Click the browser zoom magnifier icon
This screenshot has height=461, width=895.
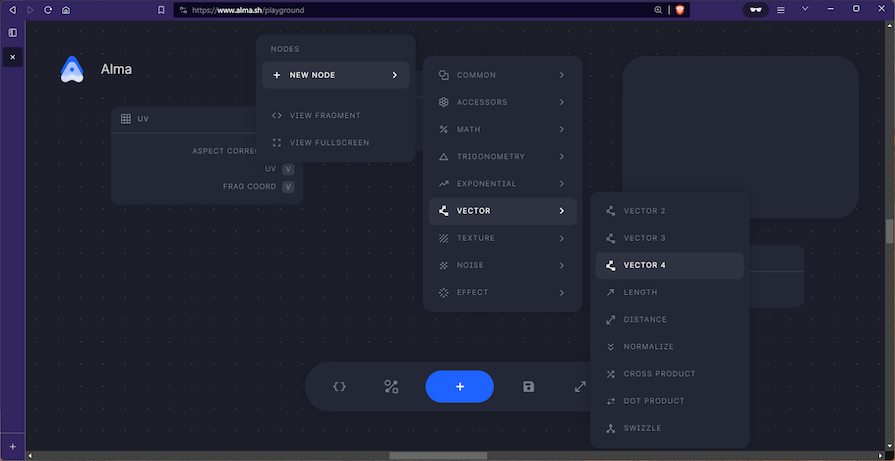(x=658, y=9)
